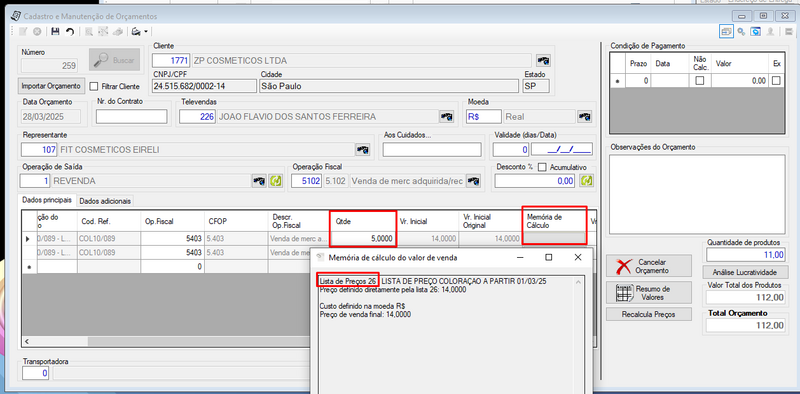The width and height of the screenshot is (800, 394).
Task: Click the Análise Lucratividade button
Action: [x=745, y=272]
